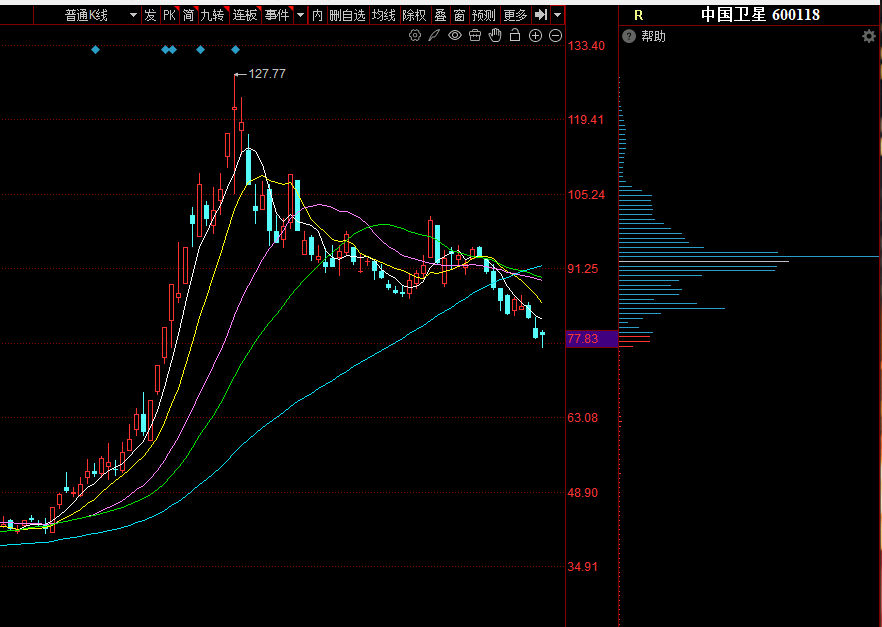882x627 pixels.
Task: Click the 127.77 peak price label
Action: [x=267, y=74]
